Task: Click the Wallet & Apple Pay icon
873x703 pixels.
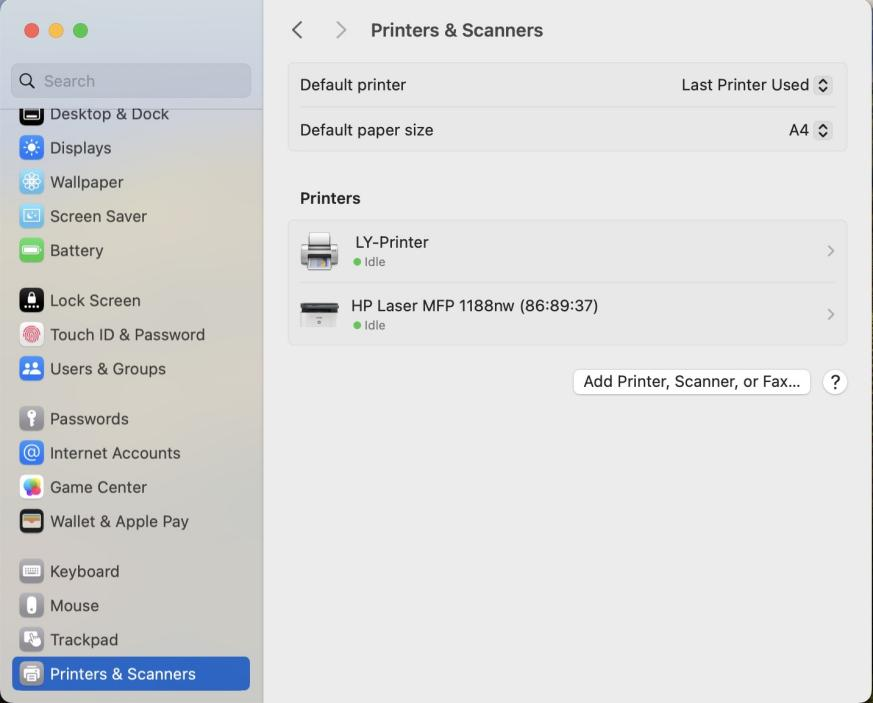Action: tap(32, 521)
